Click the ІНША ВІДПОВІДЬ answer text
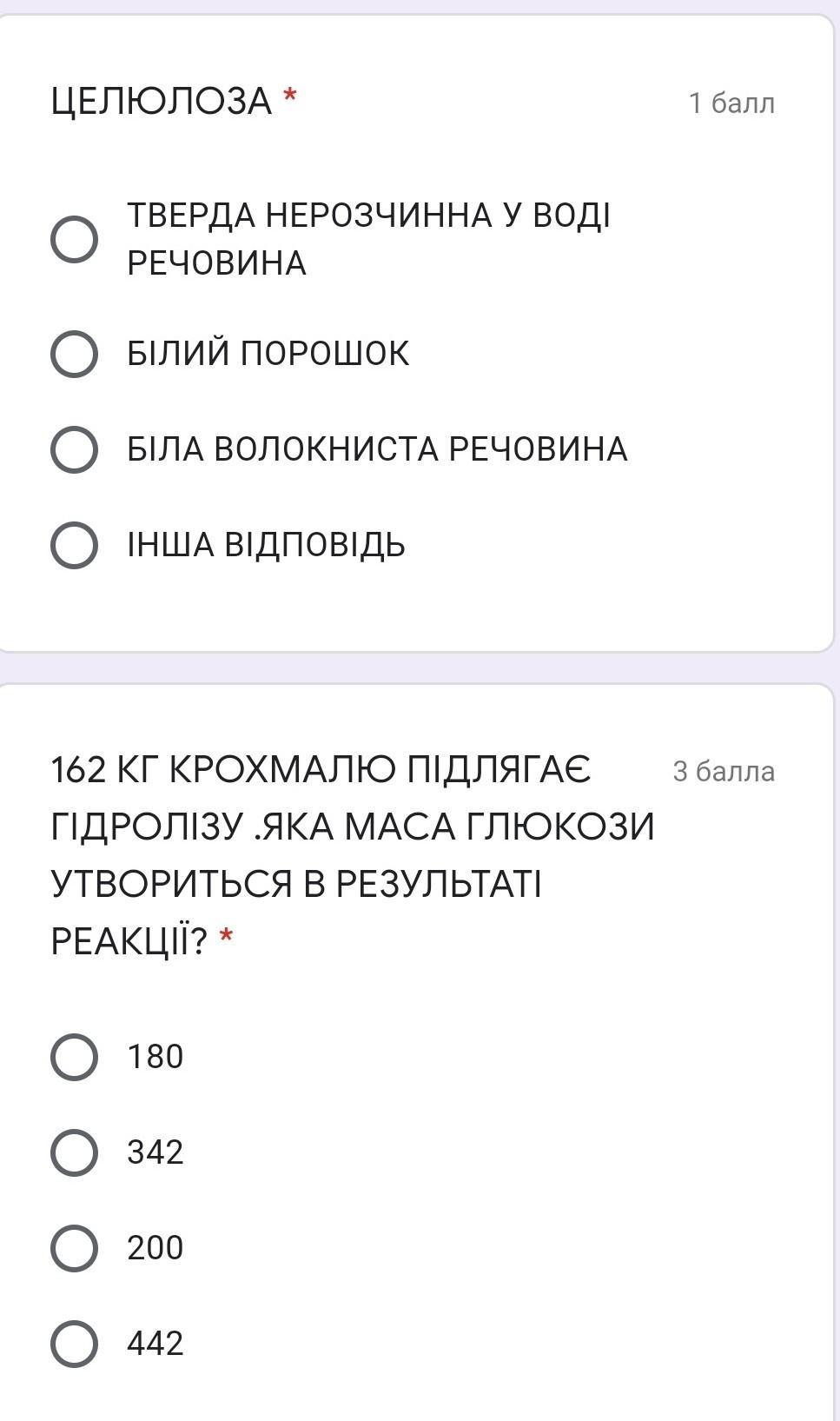This screenshot has width=840, height=1421. point(266,545)
